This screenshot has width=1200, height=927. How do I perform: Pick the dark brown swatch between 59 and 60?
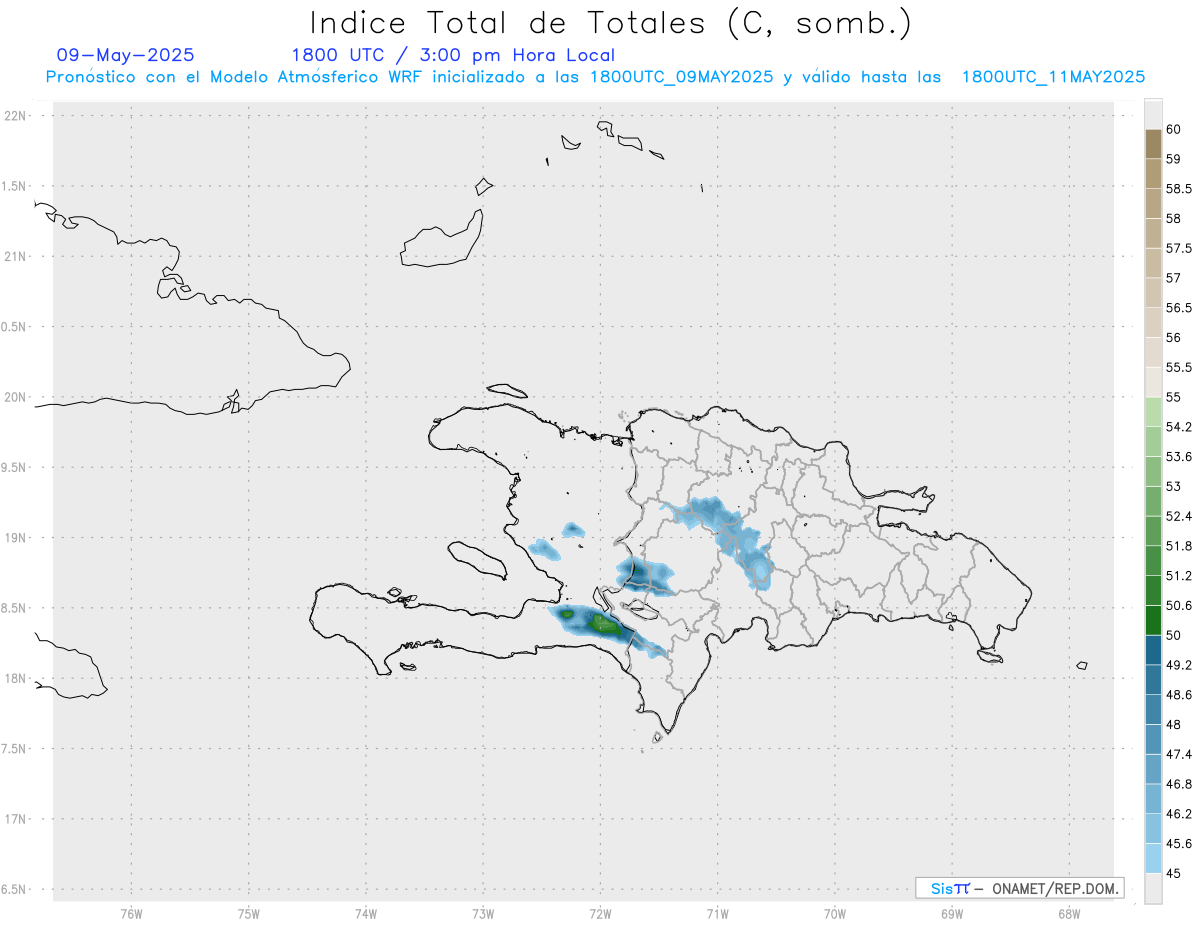1153,144
